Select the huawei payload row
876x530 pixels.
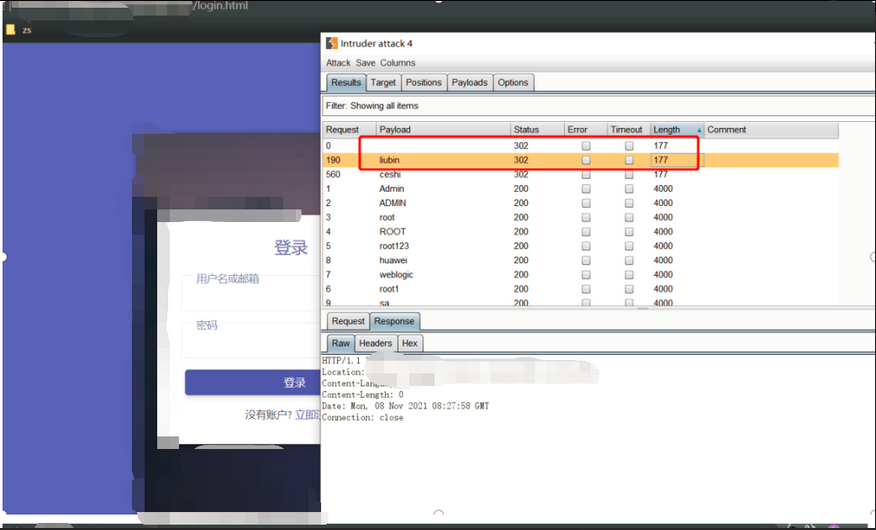[x=581, y=260]
